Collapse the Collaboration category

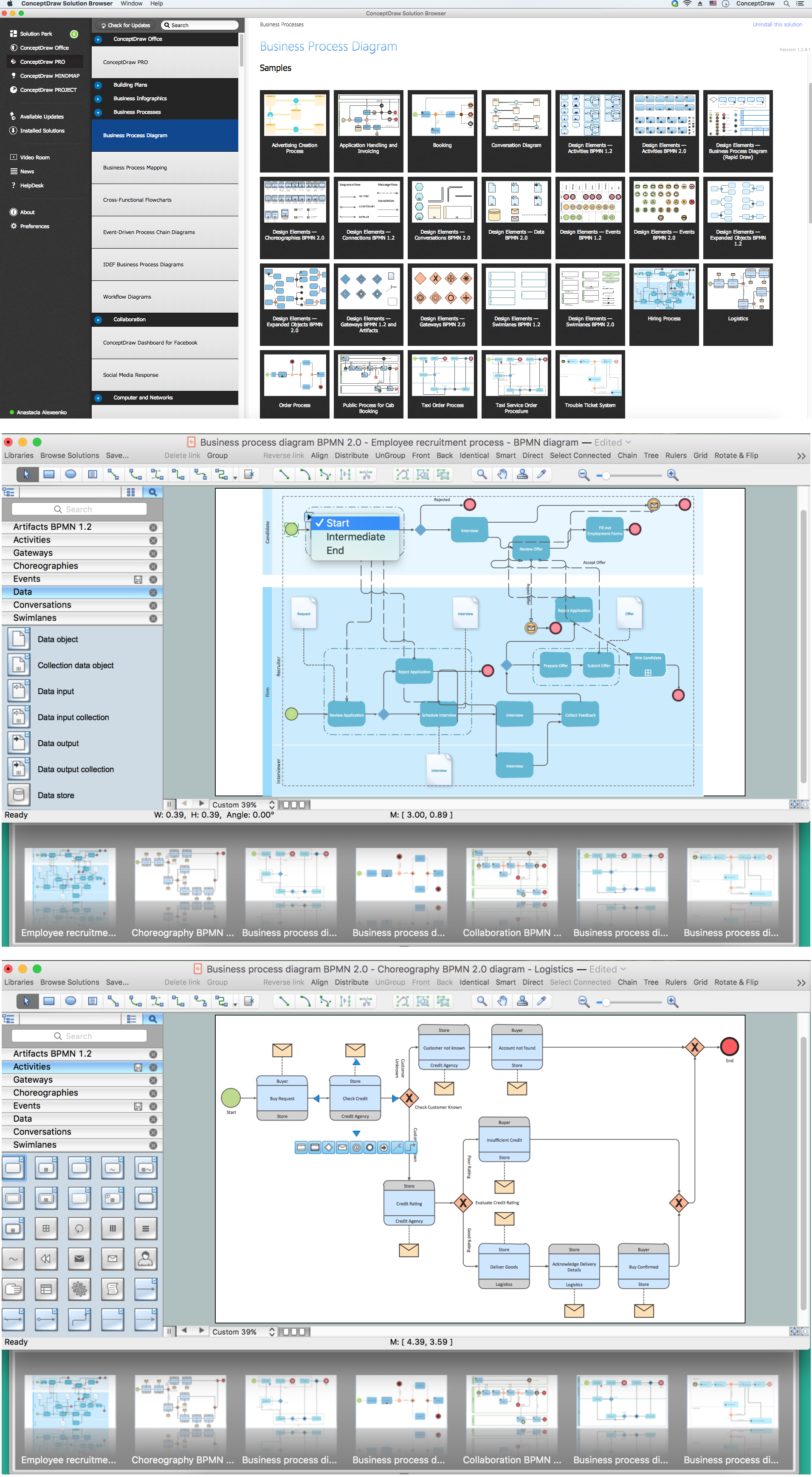point(98,320)
